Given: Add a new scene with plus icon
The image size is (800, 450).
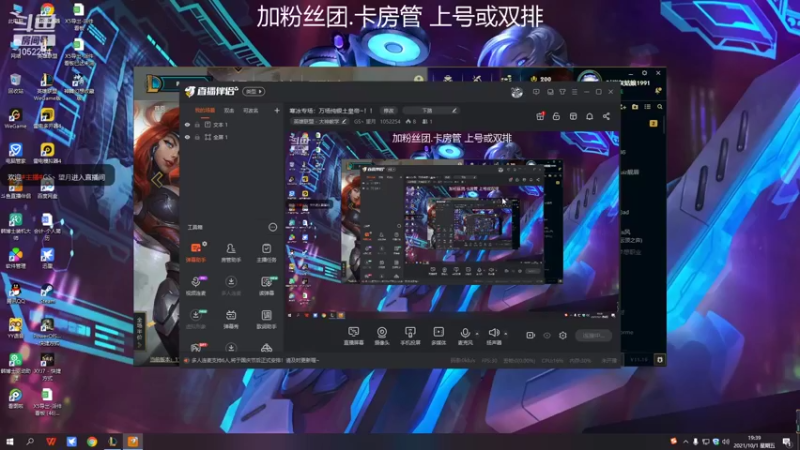Looking at the screenshot, I should (x=277, y=110).
